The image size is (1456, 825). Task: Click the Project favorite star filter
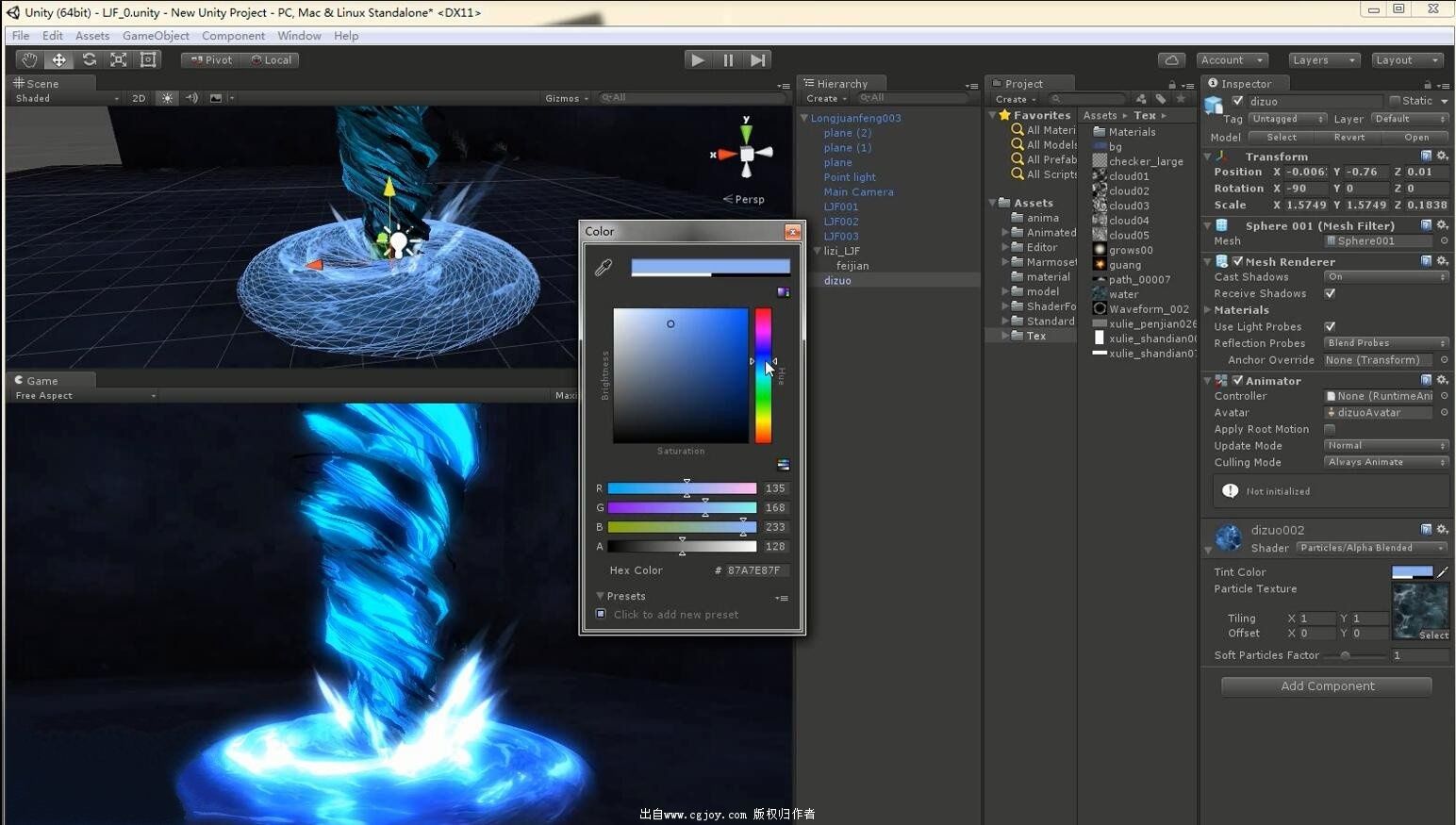pos(1181,98)
